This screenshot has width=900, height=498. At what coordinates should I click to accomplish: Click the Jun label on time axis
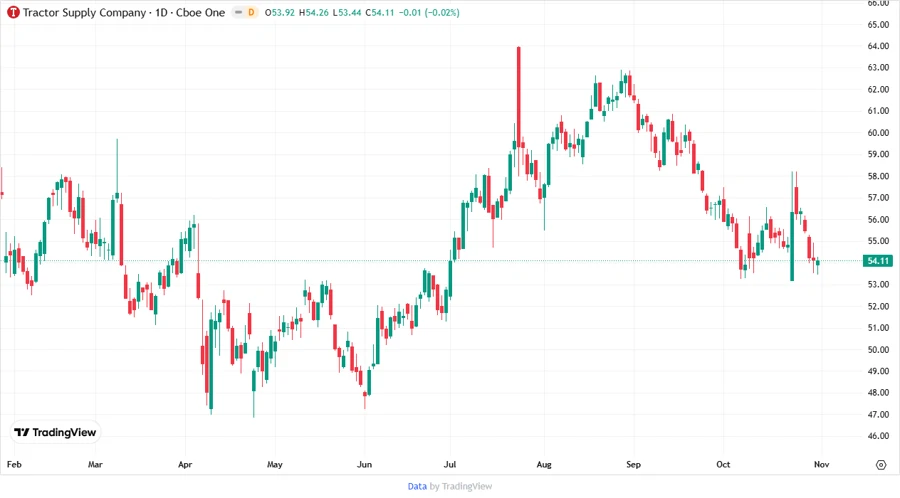[x=364, y=464]
